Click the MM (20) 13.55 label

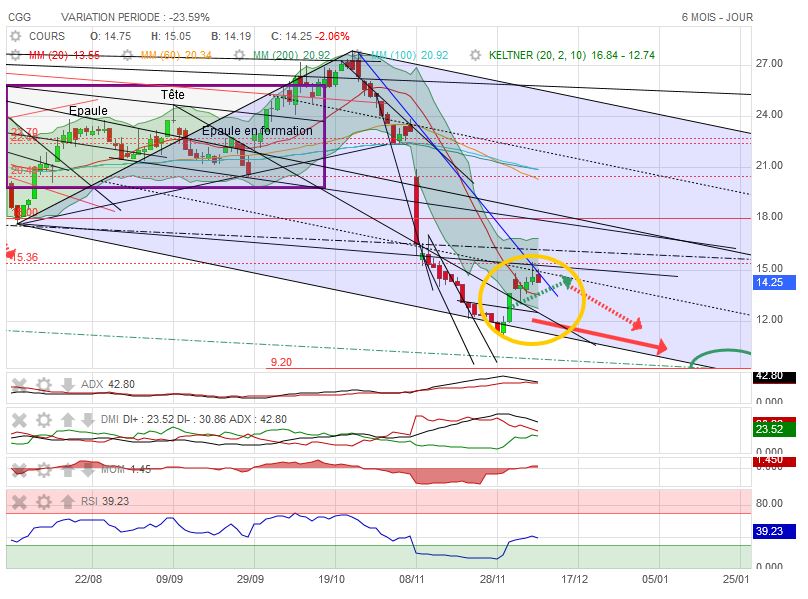[64, 55]
